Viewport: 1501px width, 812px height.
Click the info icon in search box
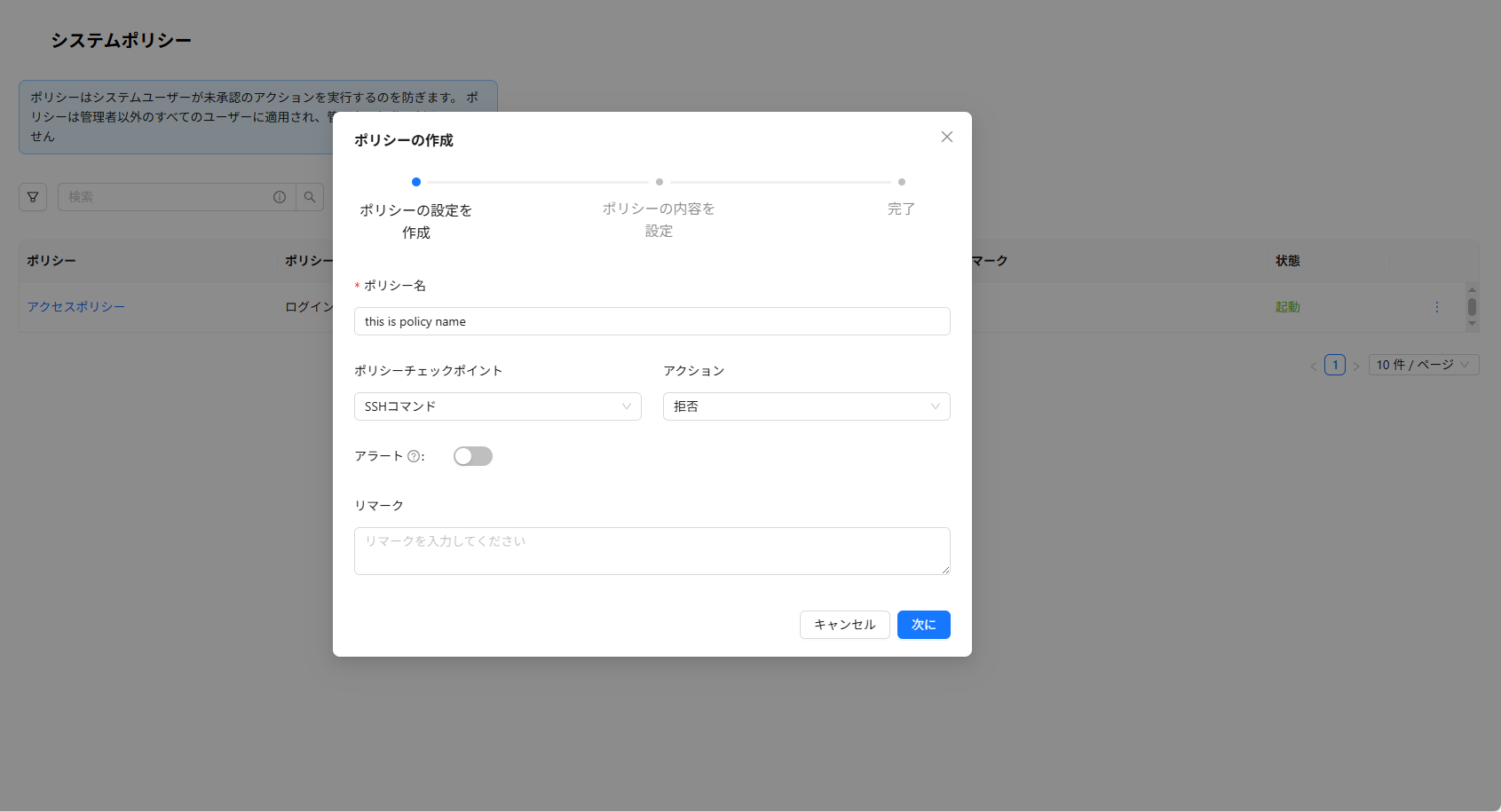(x=280, y=197)
